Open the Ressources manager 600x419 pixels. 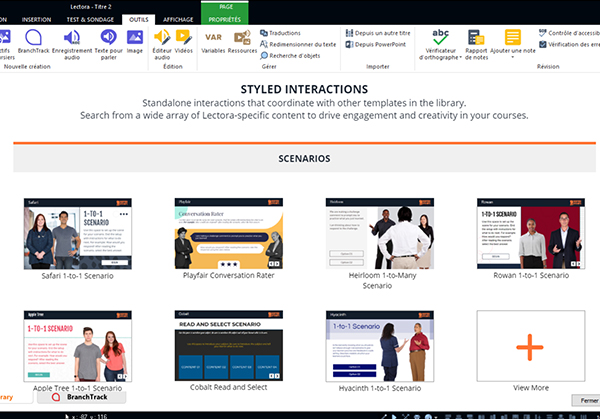coord(242,38)
